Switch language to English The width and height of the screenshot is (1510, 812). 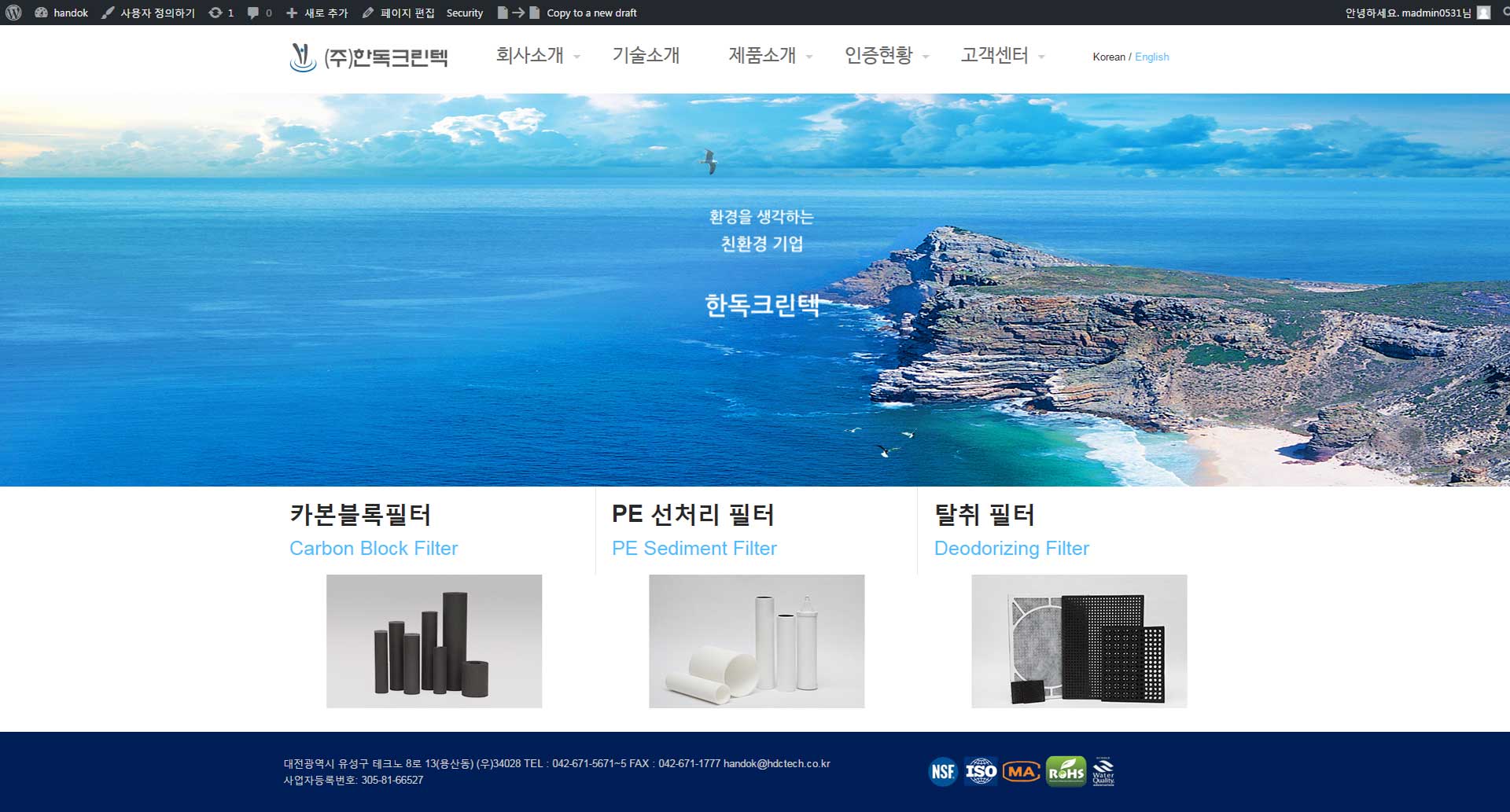[x=1151, y=57]
